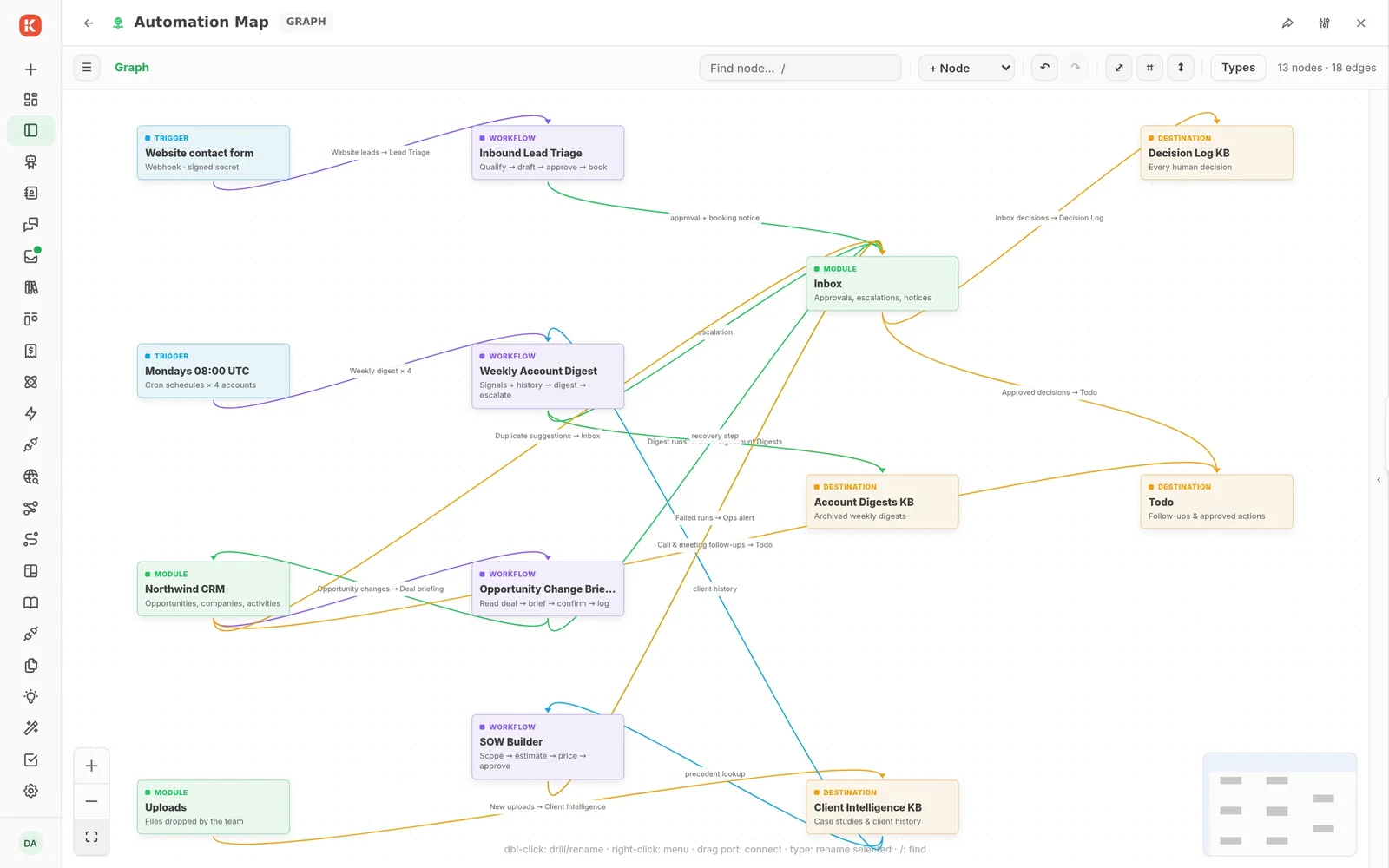Screen dimensions: 1389x868
Task: Click the plus icon in the left sidebar
Action: (x=30, y=69)
